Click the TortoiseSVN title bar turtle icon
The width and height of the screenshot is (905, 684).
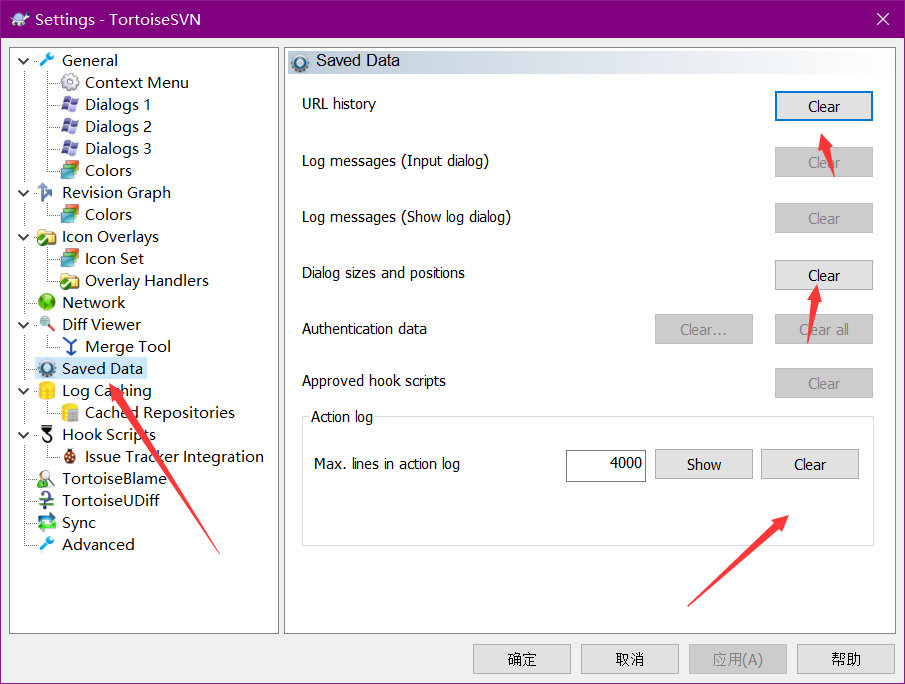20,19
